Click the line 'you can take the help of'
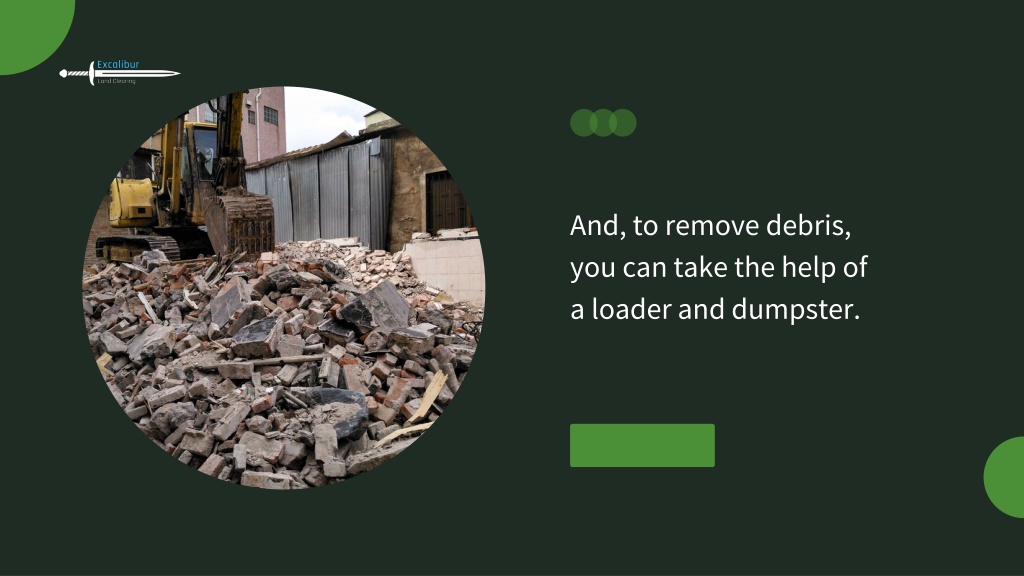Viewport: 1024px width, 576px height. [718, 268]
